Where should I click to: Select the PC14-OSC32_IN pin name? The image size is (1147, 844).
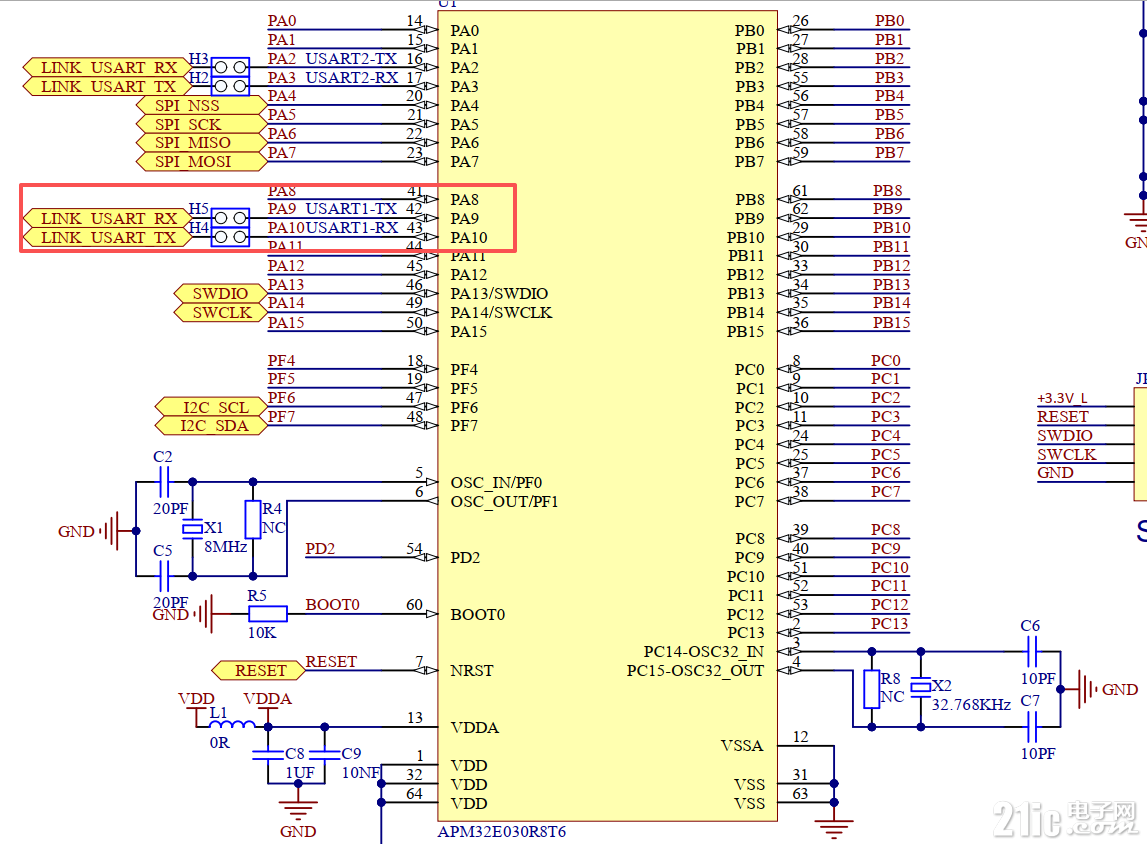tap(704, 652)
